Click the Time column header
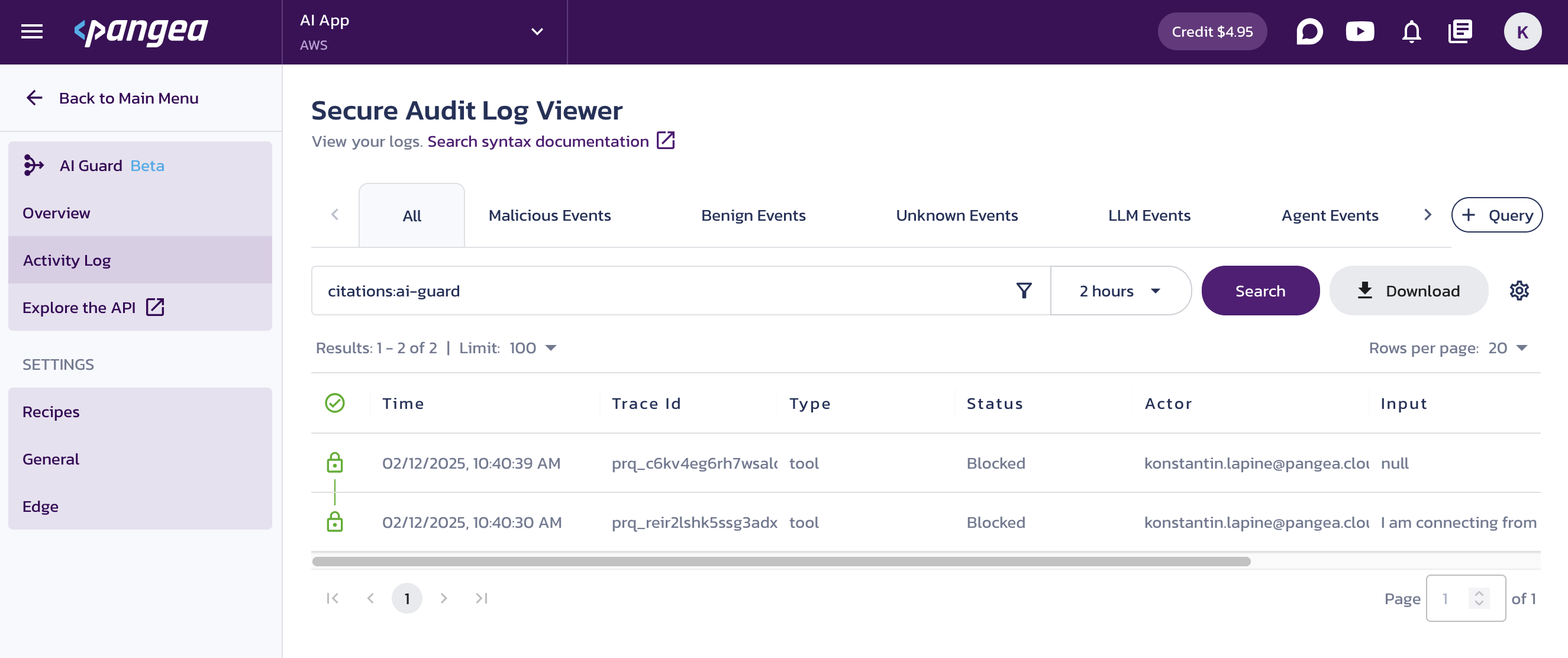The image size is (1568, 658). pyautogui.click(x=402, y=403)
